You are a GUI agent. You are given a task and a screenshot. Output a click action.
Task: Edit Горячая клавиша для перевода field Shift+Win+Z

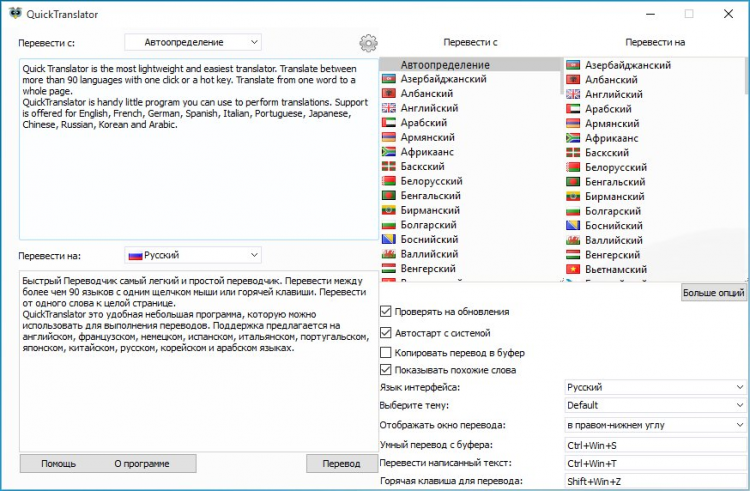pos(655,481)
